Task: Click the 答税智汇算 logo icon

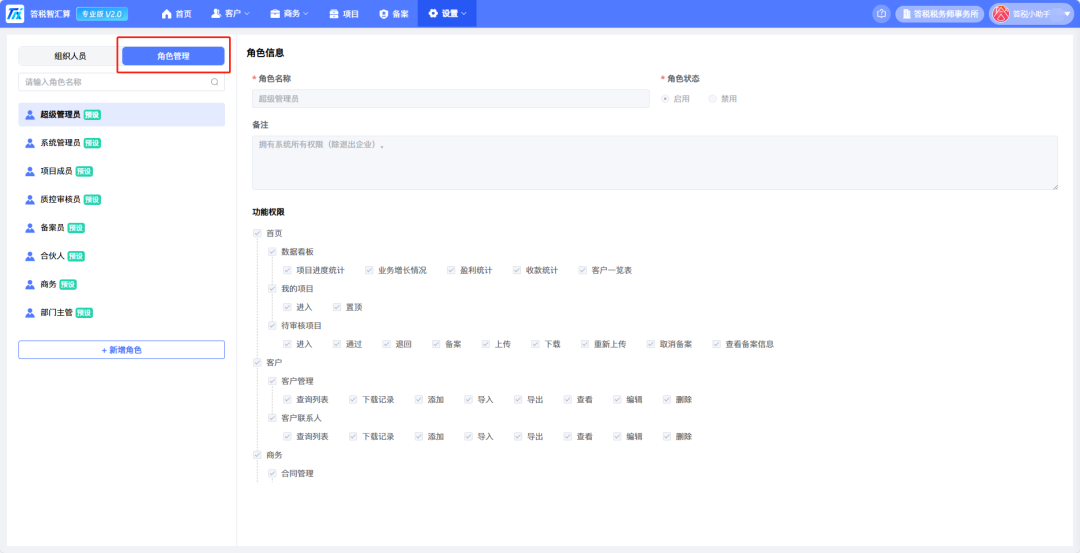Action: (14, 14)
